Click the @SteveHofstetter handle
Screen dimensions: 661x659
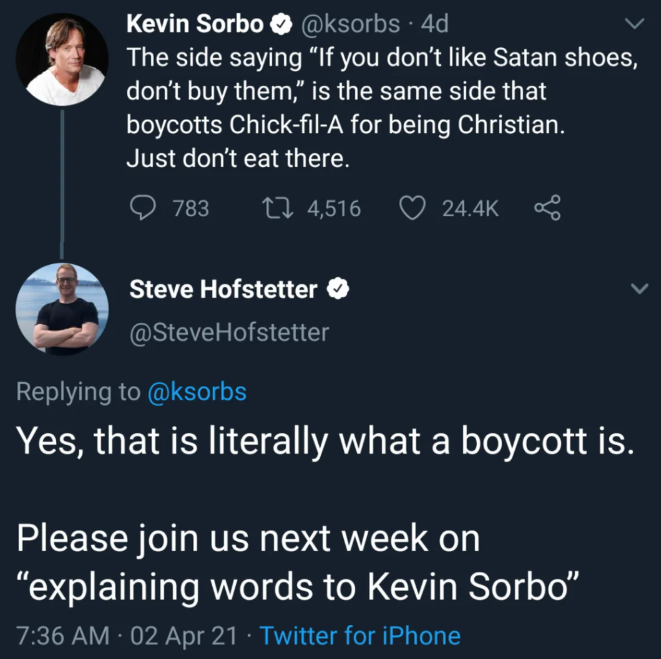coord(229,332)
